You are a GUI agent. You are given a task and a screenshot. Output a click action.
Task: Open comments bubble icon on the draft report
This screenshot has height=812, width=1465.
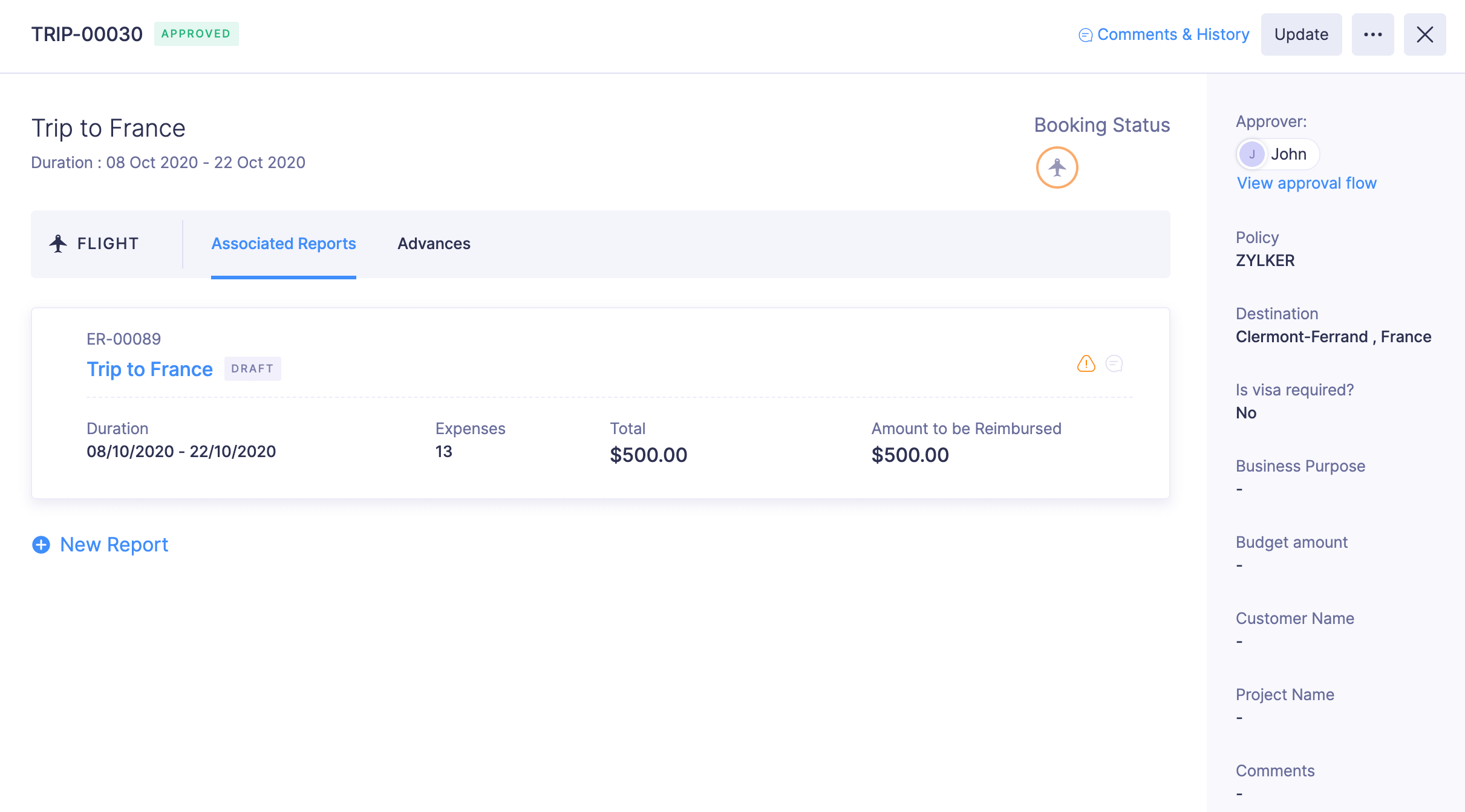(x=1115, y=363)
